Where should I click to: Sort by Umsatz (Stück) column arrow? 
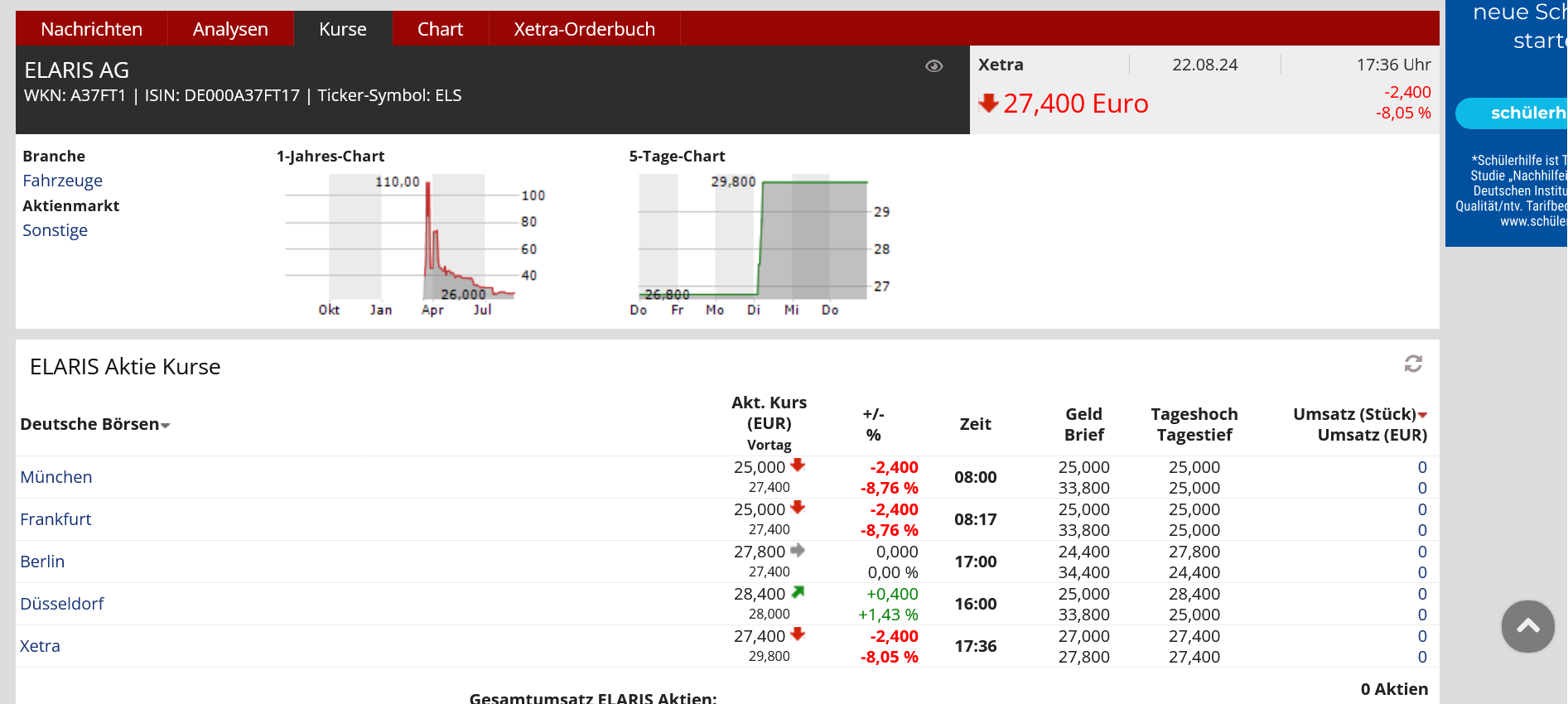1422,415
